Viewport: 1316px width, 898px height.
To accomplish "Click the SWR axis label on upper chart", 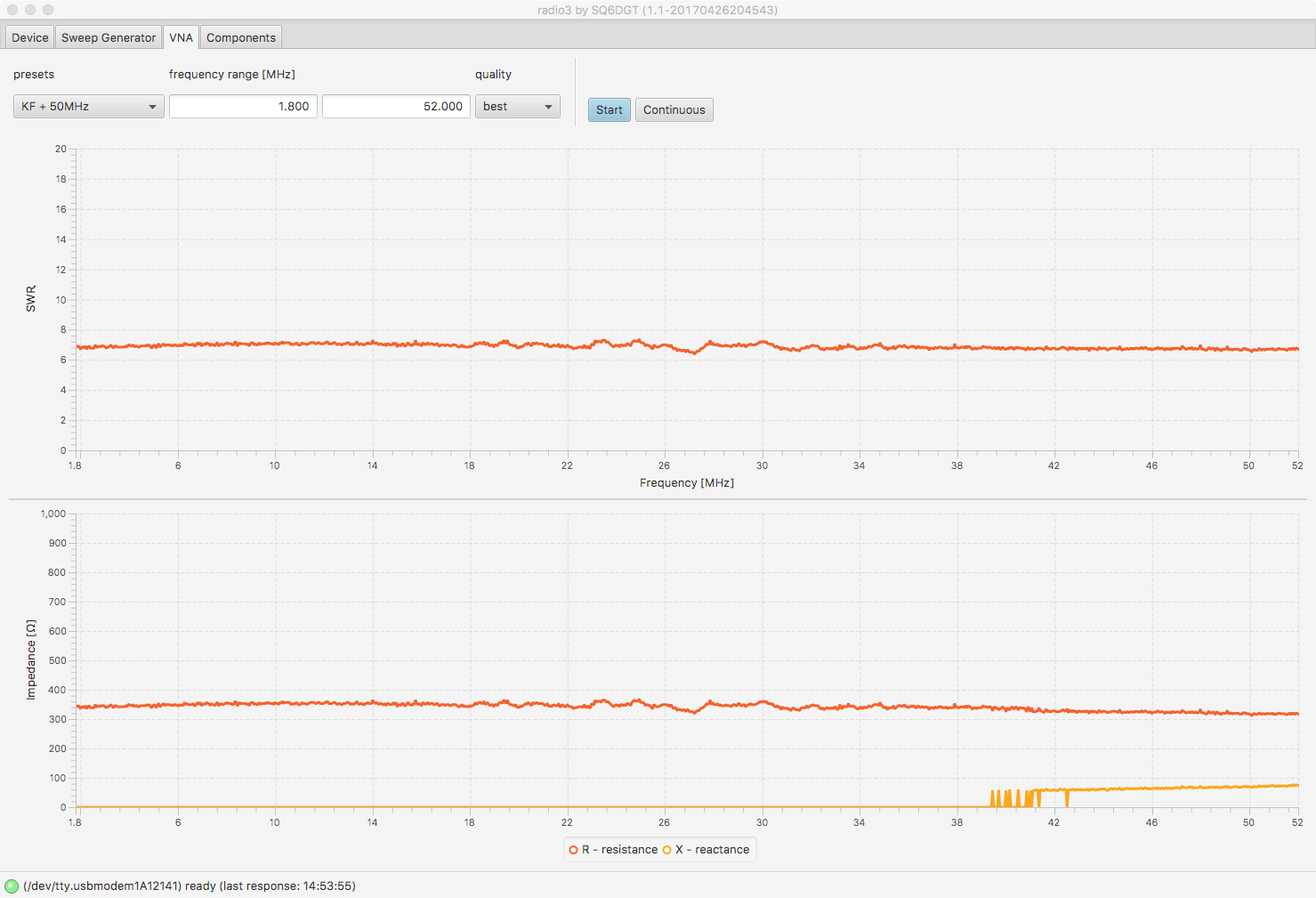I will pyautogui.click(x=31, y=298).
